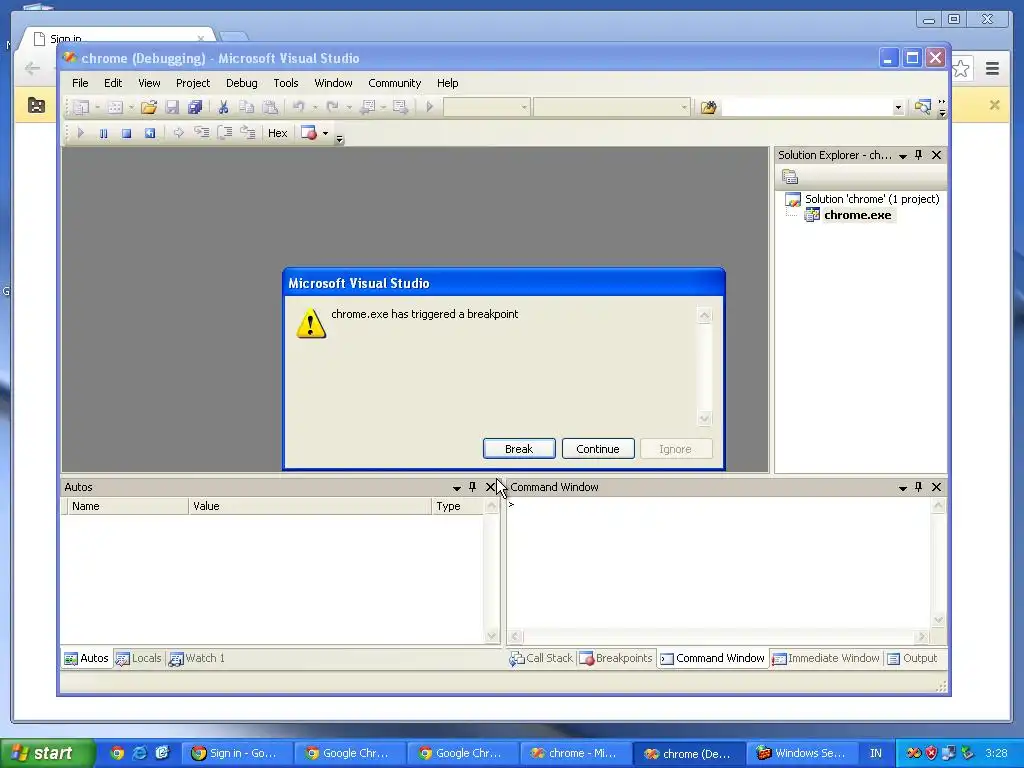Open the Autos panel window position dropdown
Viewport: 1024px width, 768px height.
(456, 487)
